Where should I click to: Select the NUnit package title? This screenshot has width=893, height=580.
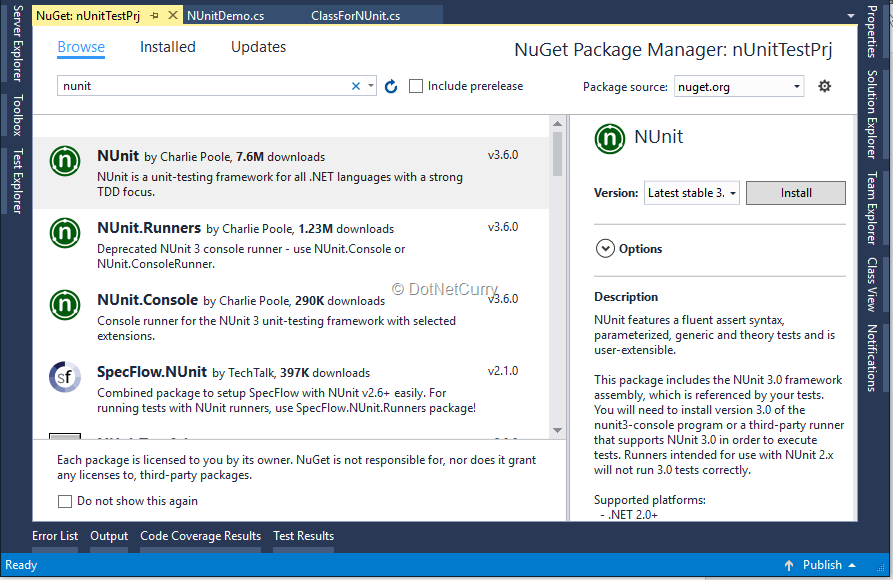(118, 156)
